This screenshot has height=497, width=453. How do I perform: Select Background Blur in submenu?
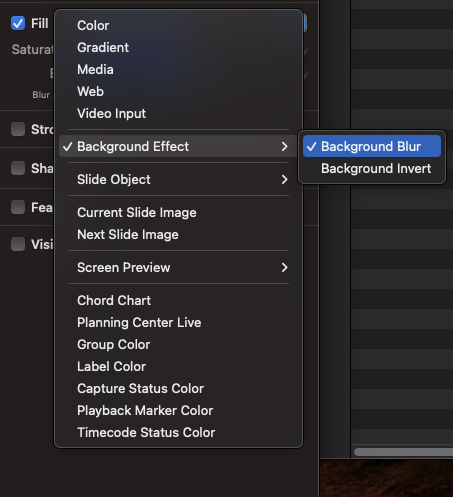(372, 146)
